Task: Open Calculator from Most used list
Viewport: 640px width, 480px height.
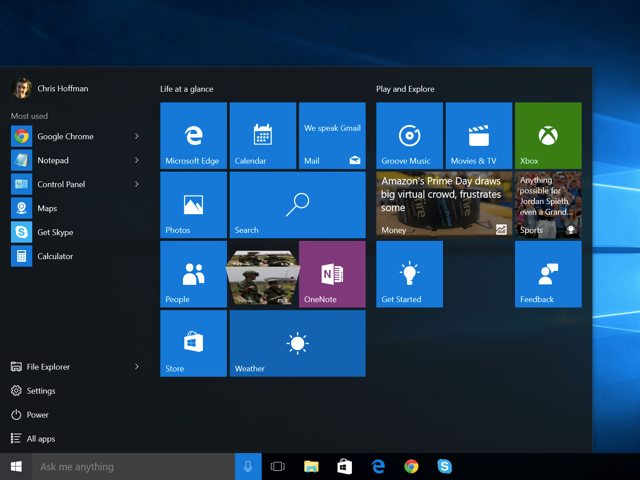Action: (x=77, y=256)
